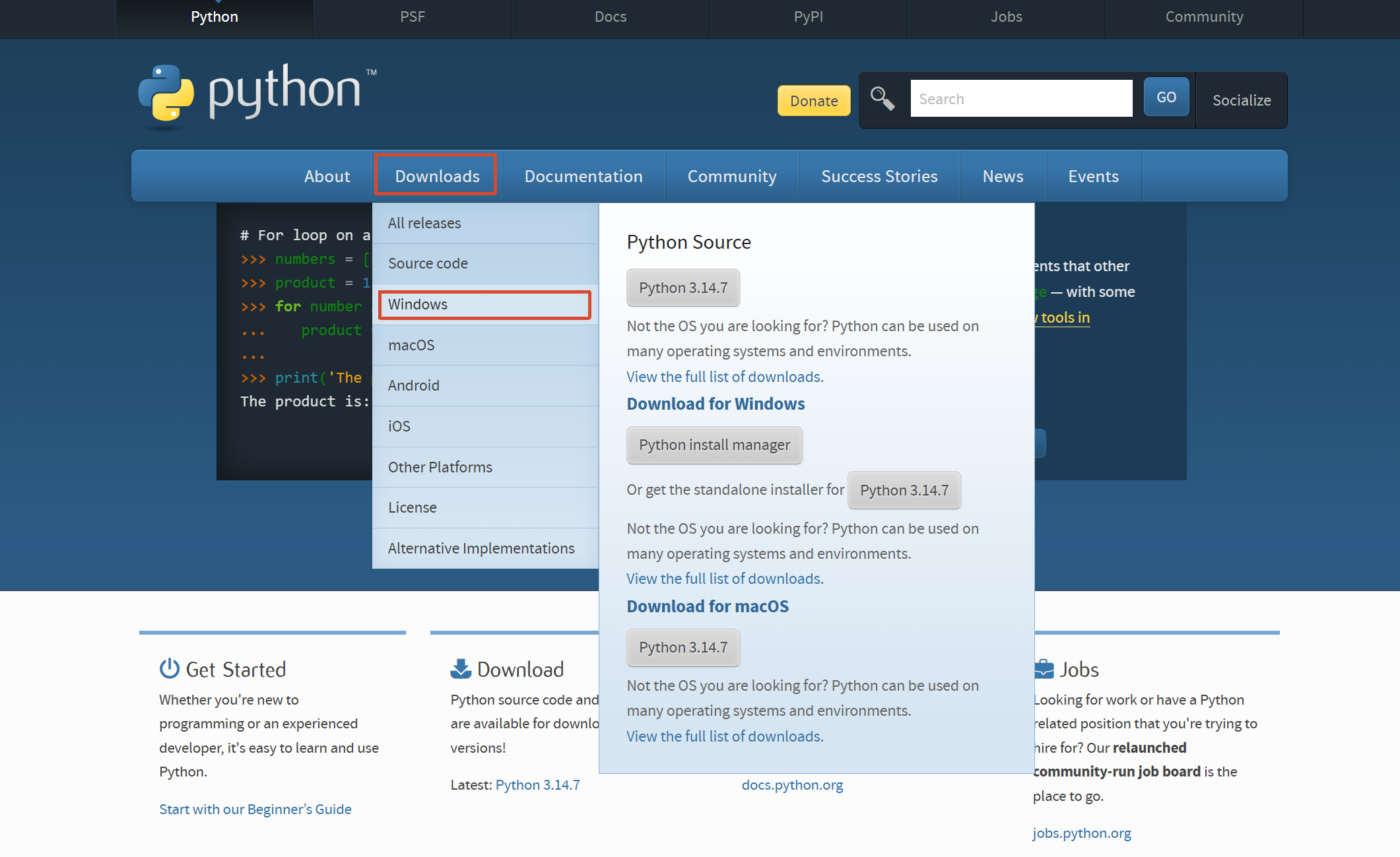The height and width of the screenshot is (857, 1400).
Task: Open the Success Stories menu
Action: [x=879, y=176]
